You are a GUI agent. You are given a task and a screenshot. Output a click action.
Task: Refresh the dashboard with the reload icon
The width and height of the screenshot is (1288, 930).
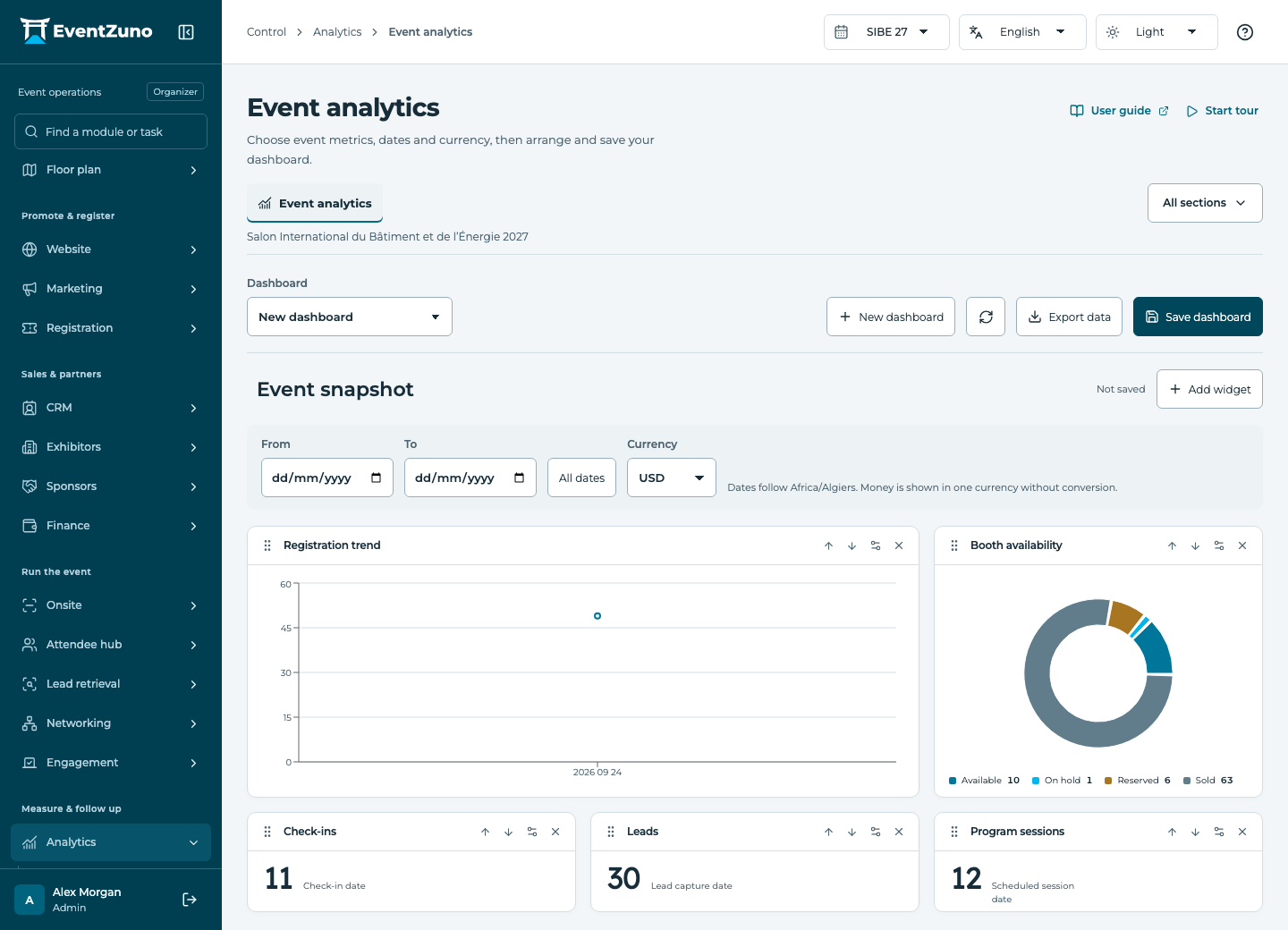pos(986,317)
